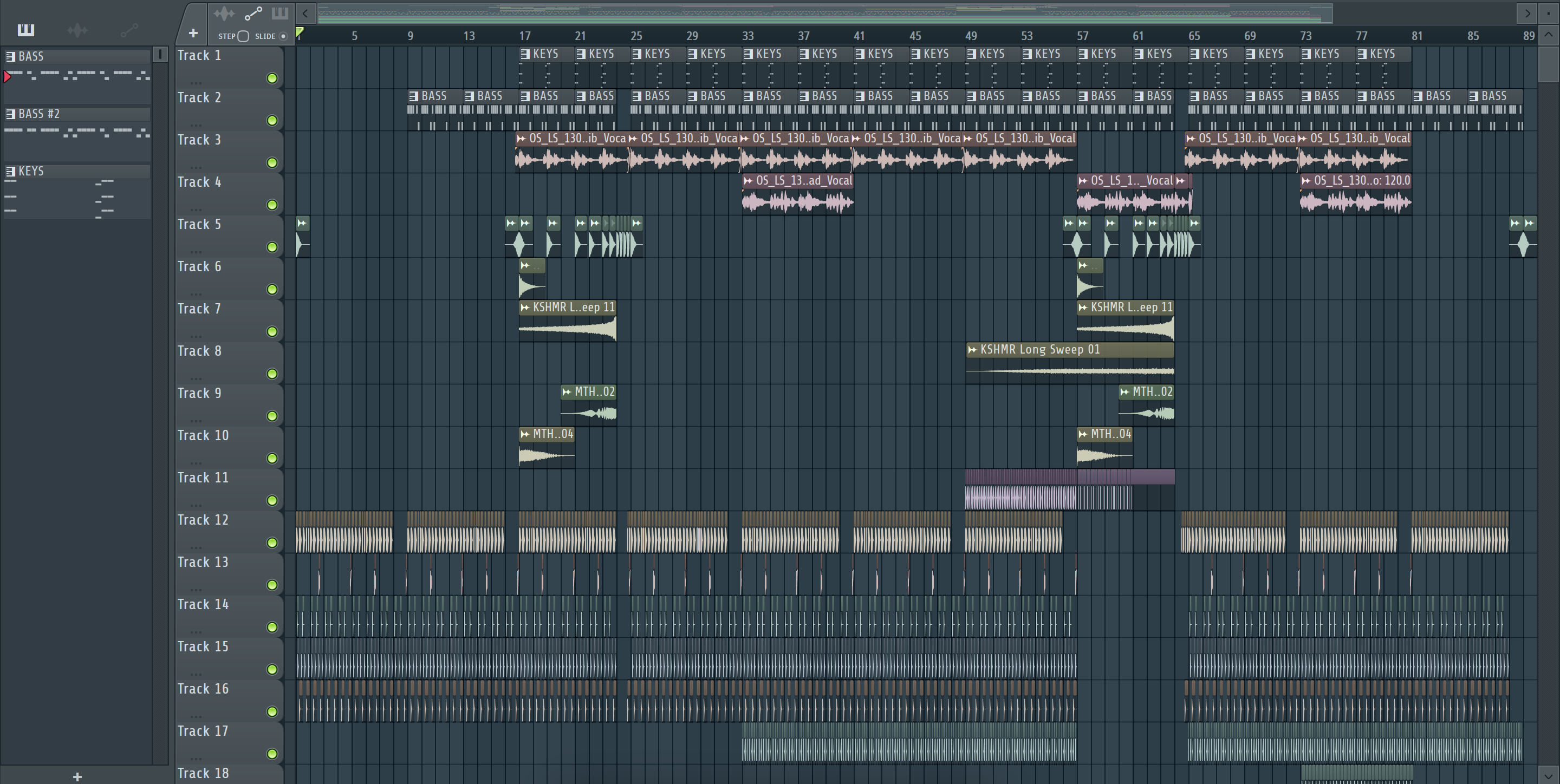Viewport: 1560px width, 784px height.
Task: Mute Track 3 with its green LED
Action: [272, 163]
